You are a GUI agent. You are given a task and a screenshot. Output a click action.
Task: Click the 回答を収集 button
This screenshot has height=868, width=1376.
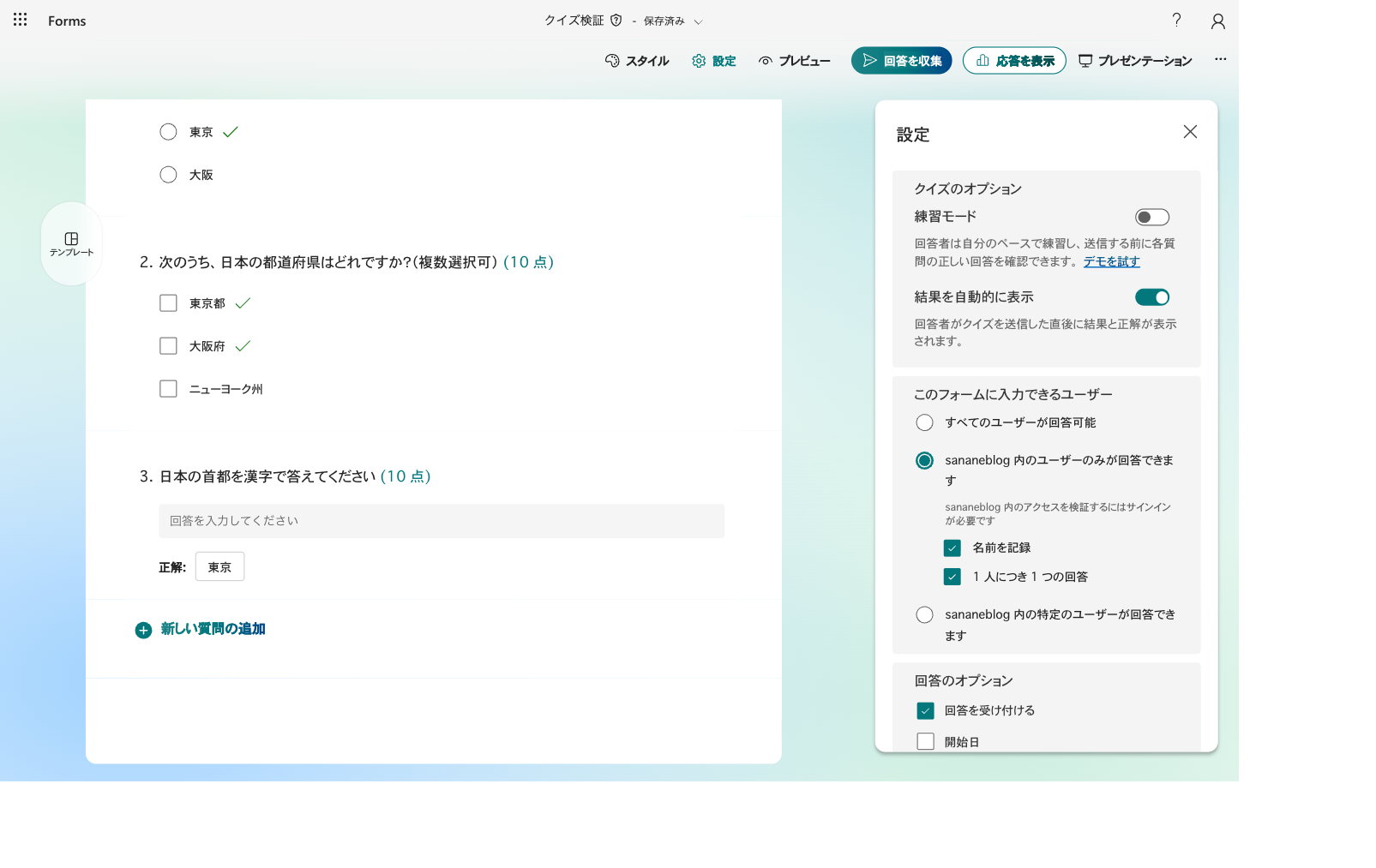(x=902, y=61)
